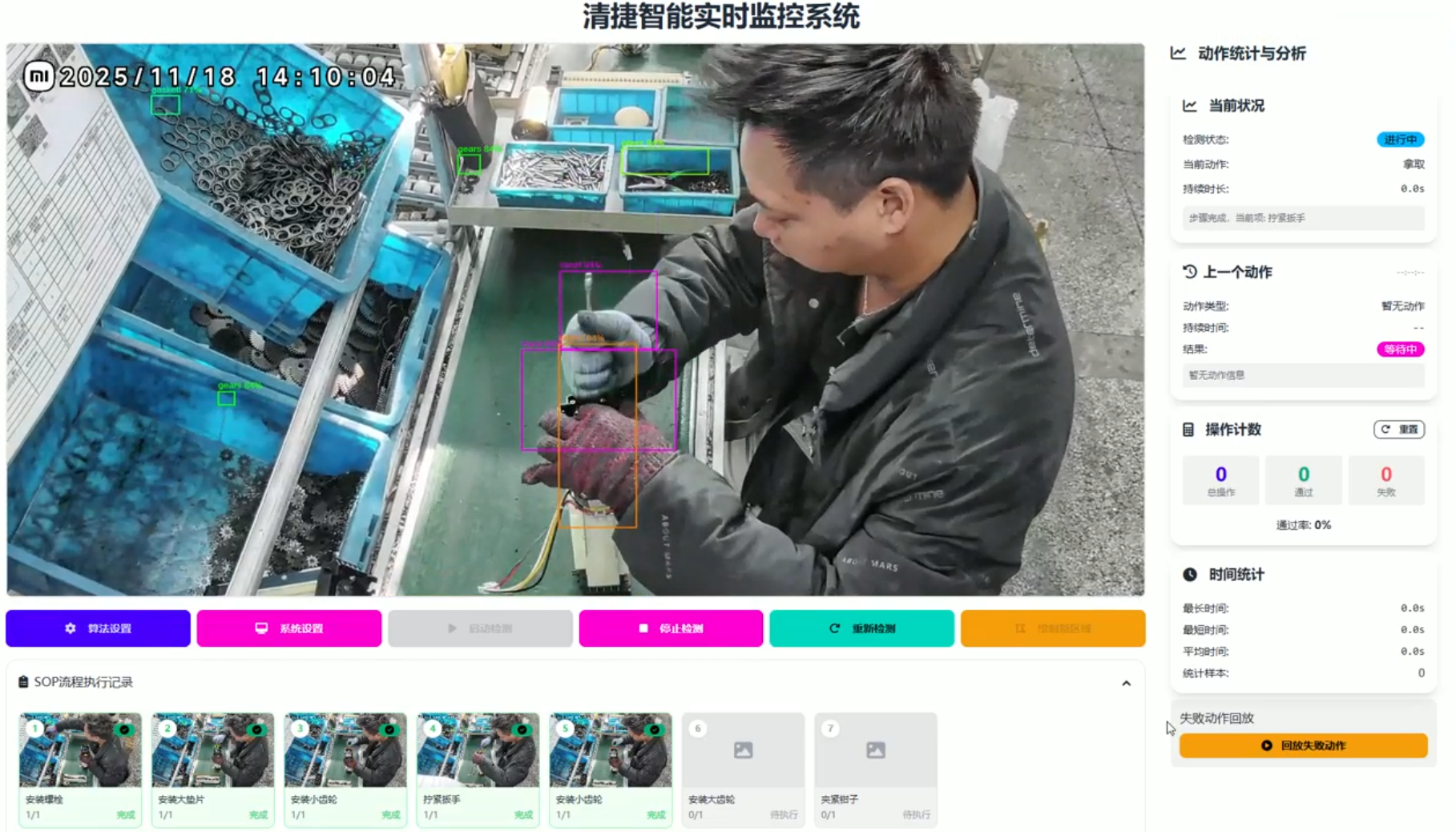Restart detection via 重新检测 button
1456x832 pixels.
(862, 628)
